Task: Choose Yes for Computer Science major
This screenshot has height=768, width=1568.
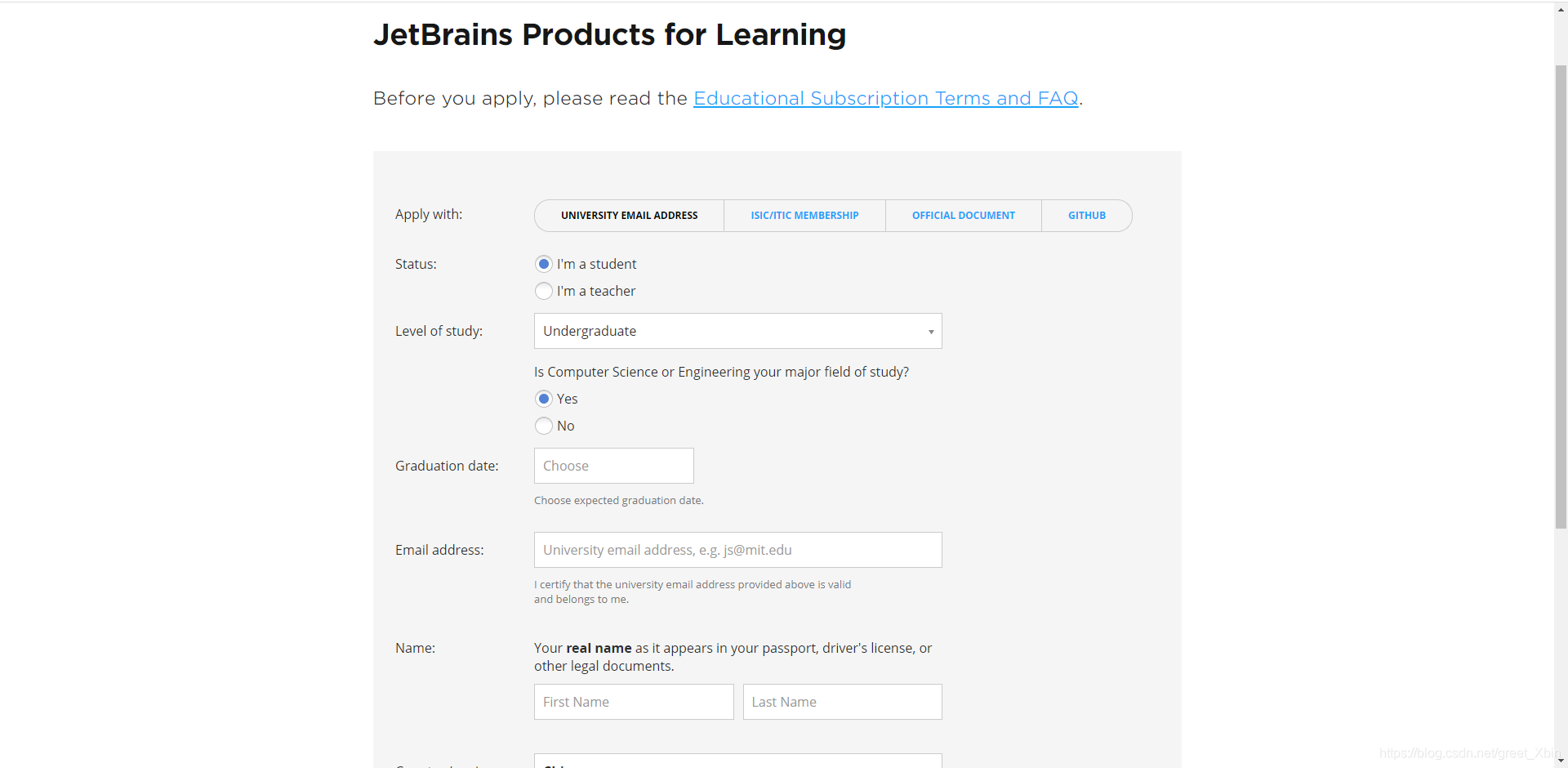Action: [544, 399]
